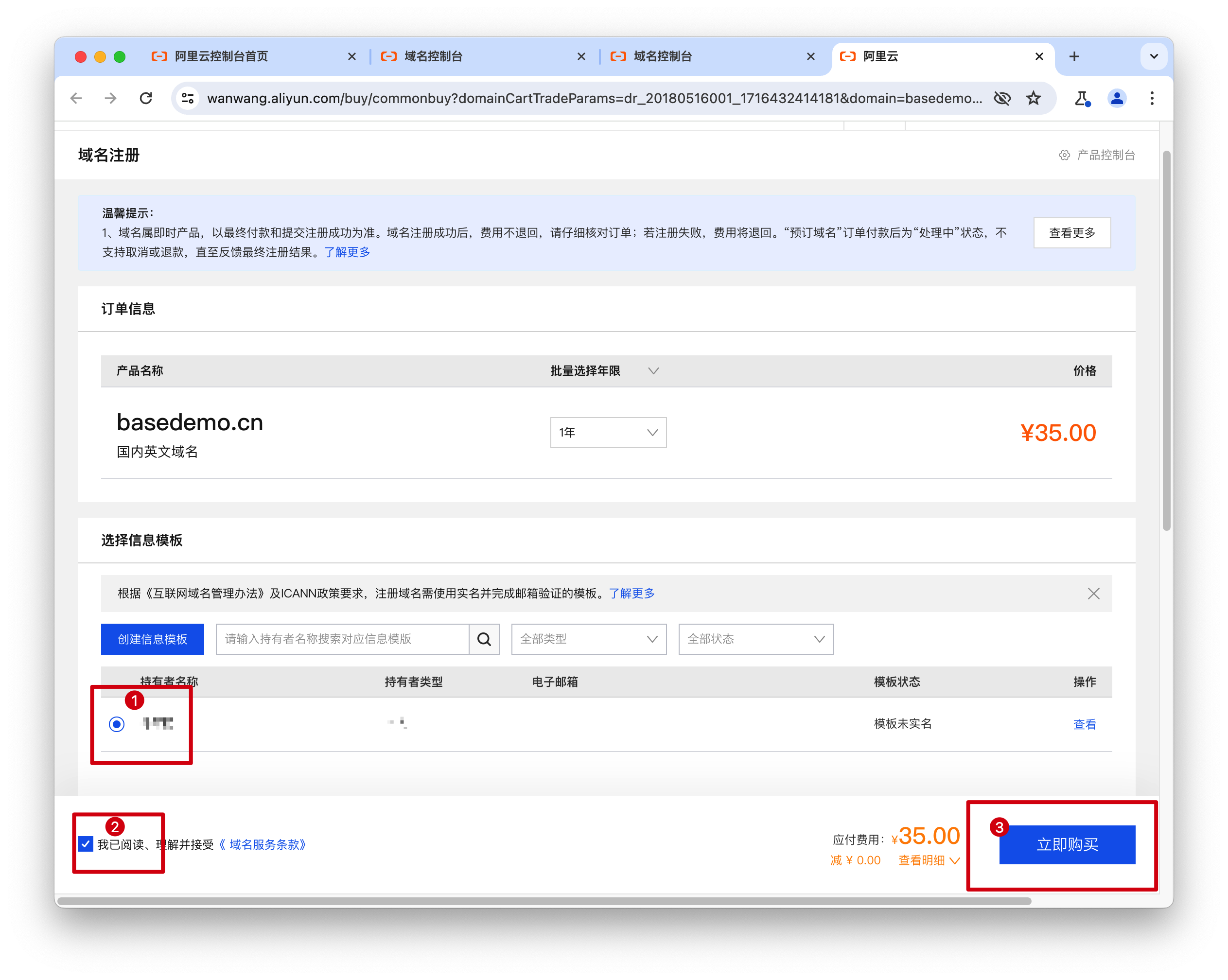
Task: Click 创建信息模板 button
Action: click(x=152, y=639)
